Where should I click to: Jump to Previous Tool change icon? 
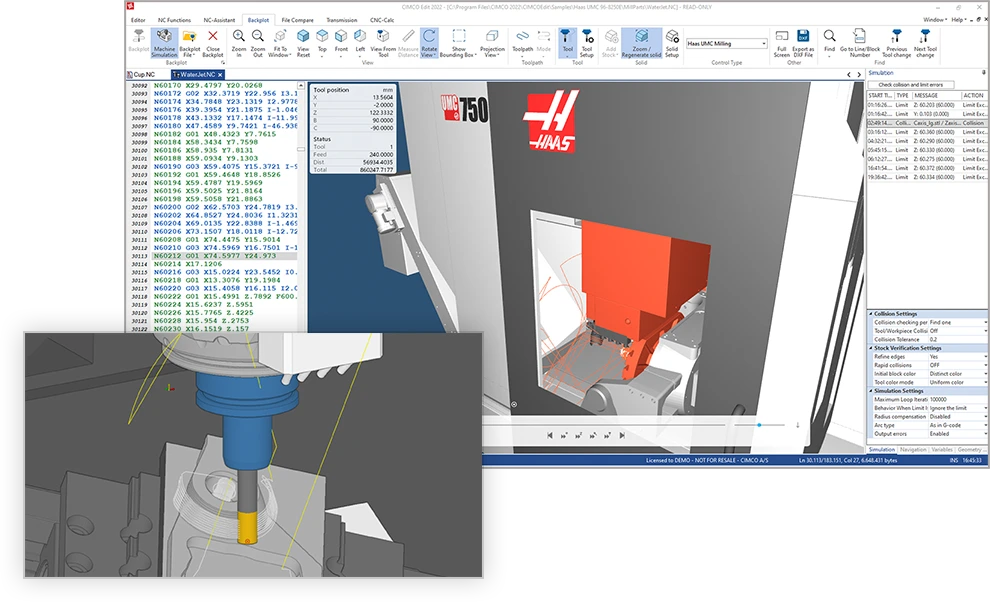(x=896, y=42)
